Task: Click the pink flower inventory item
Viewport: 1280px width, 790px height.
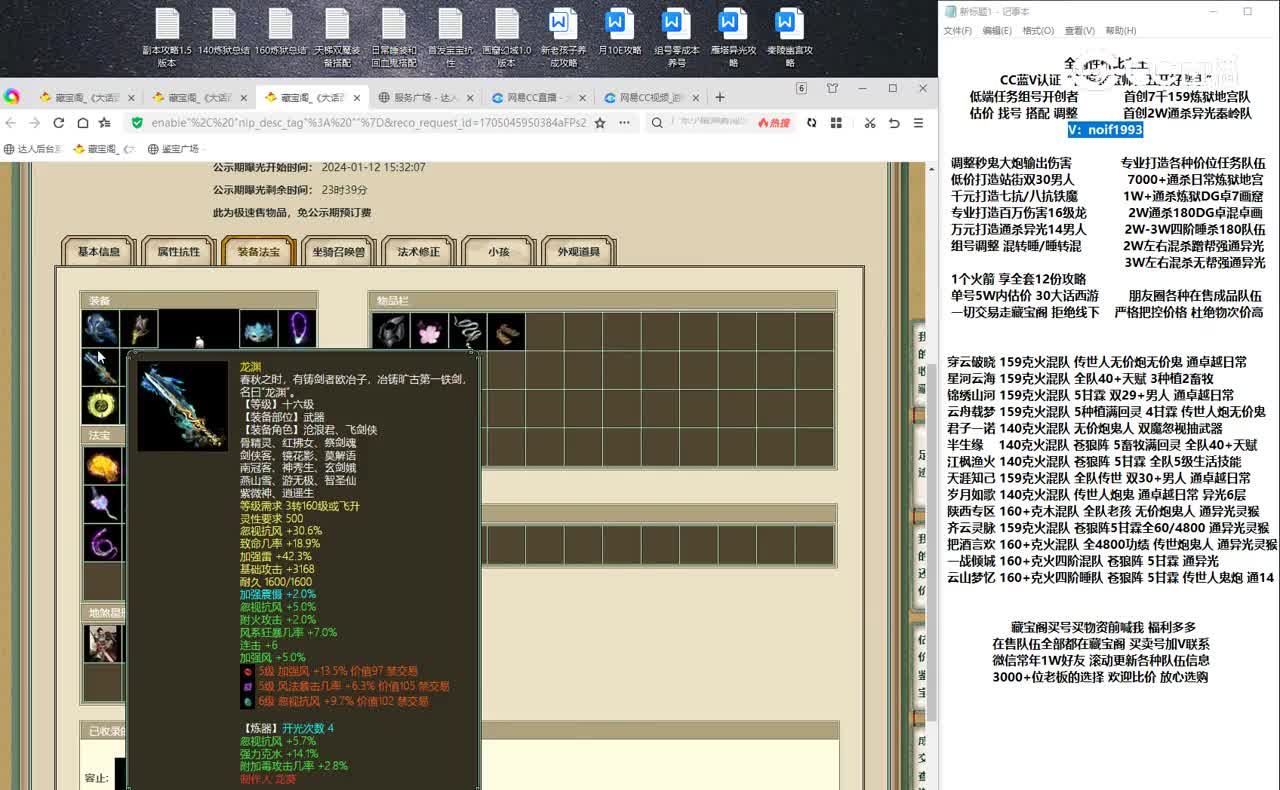Action: [x=430, y=331]
